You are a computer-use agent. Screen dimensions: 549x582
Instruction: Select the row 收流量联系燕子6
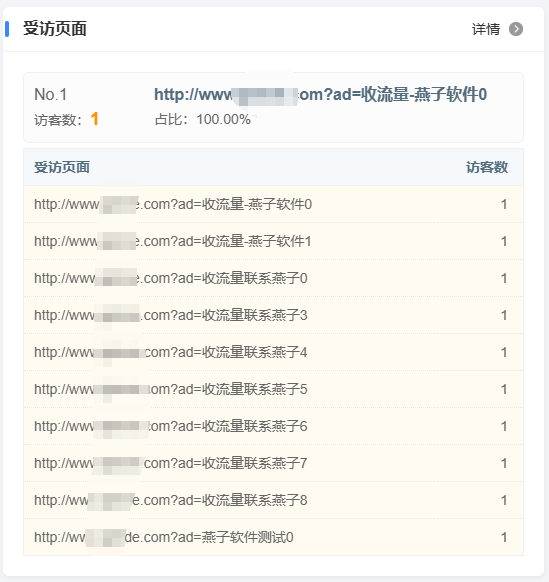[x=273, y=426]
